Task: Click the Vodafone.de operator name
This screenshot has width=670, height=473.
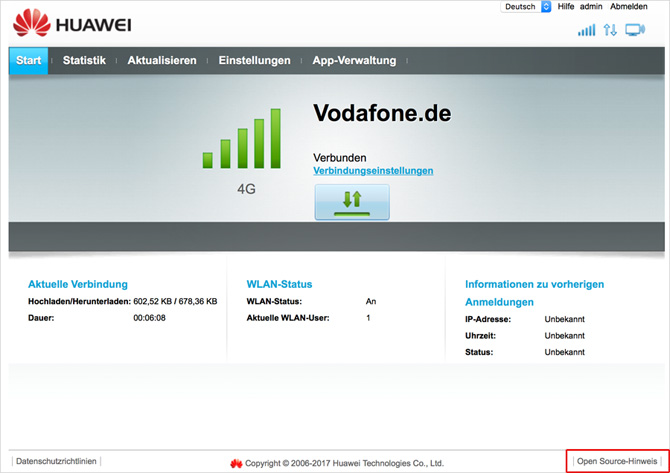Action: tap(382, 113)
